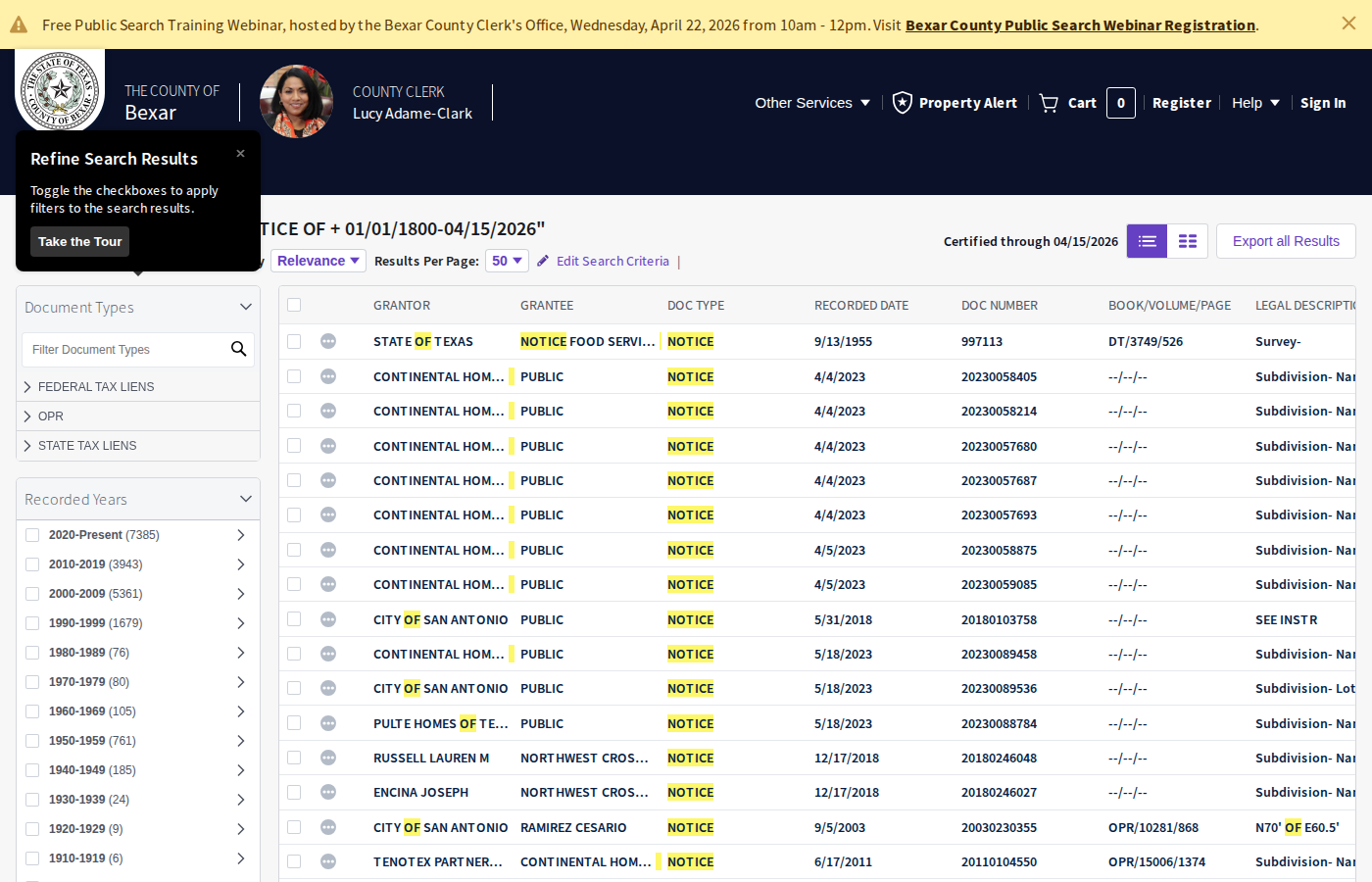Check the 2020-Present recorded years filter
Viewport: 1372px width, 882px height.
tap(32, 535)
